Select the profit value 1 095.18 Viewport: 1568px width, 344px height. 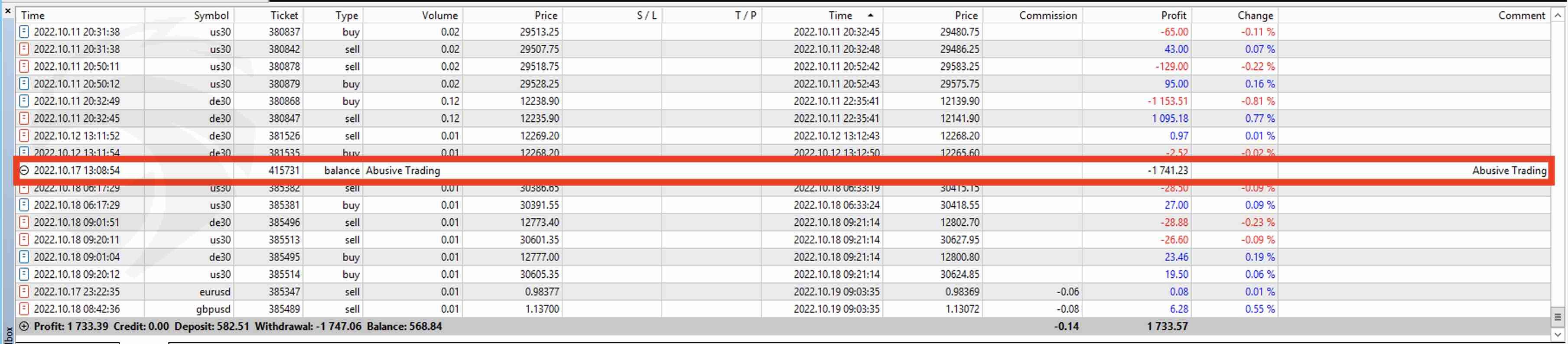click(1170, 118)
